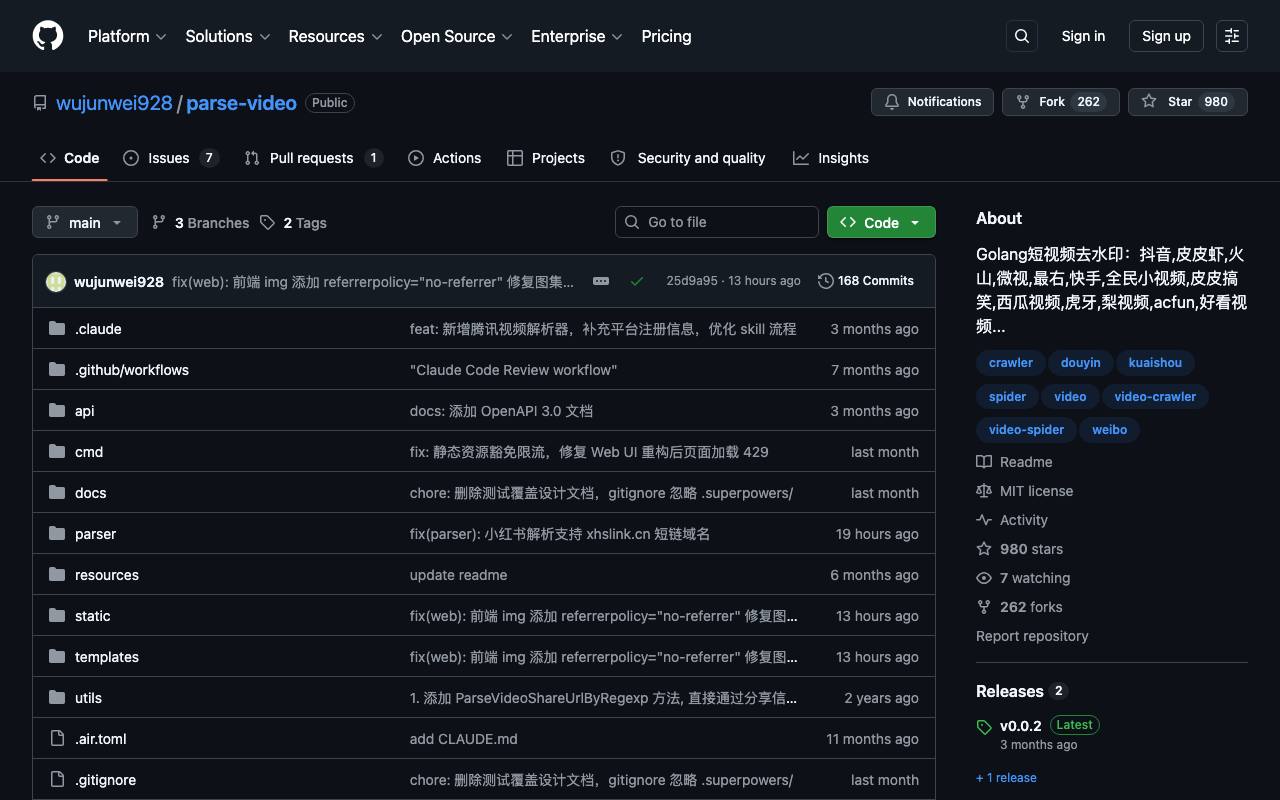Click the static folder icon
Image resolution: width=1280 pixels, height=800 pixels.
pos(57,616)
